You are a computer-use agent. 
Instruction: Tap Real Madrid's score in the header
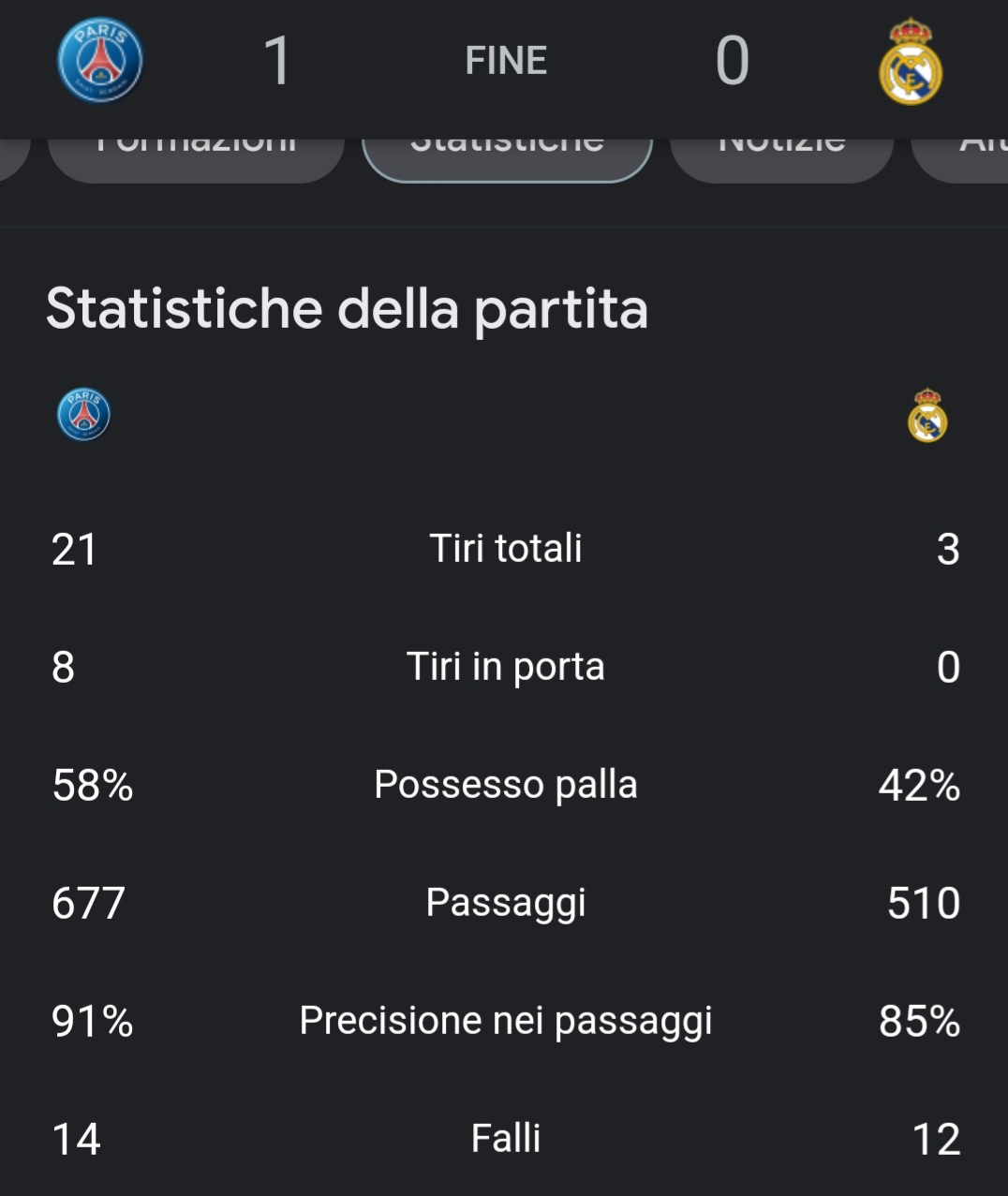[x=732, y=61]
